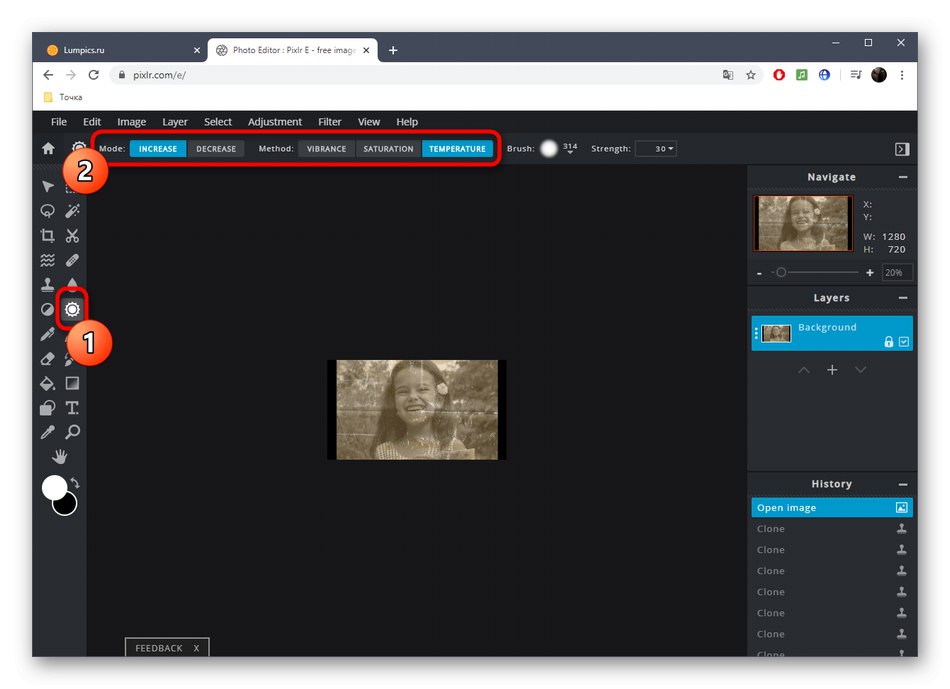Select the Color Picker eyedropper tool
Viewport: 950px width, 689px height.
click(47, 432)
